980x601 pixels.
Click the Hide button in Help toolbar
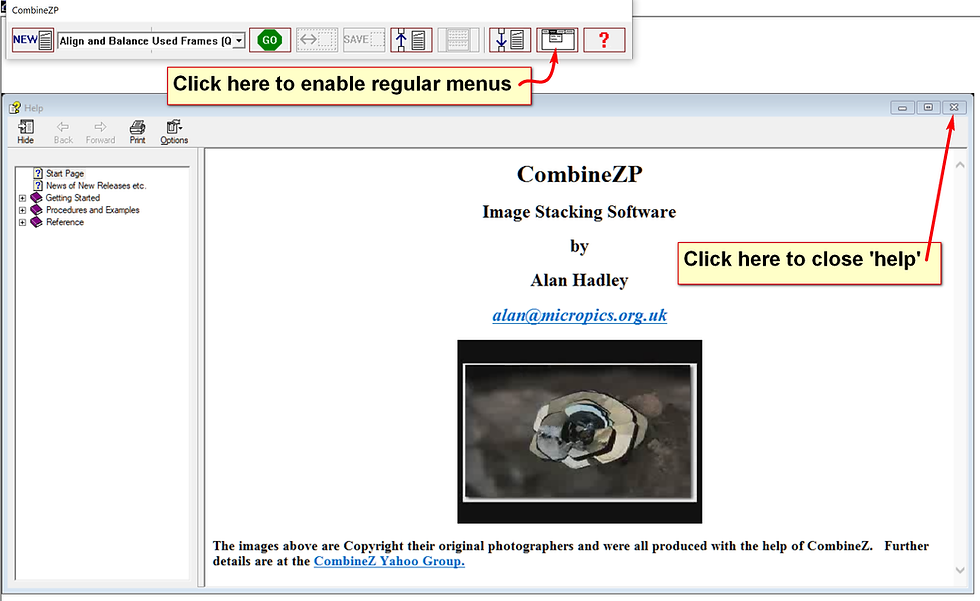coord(26,132)
